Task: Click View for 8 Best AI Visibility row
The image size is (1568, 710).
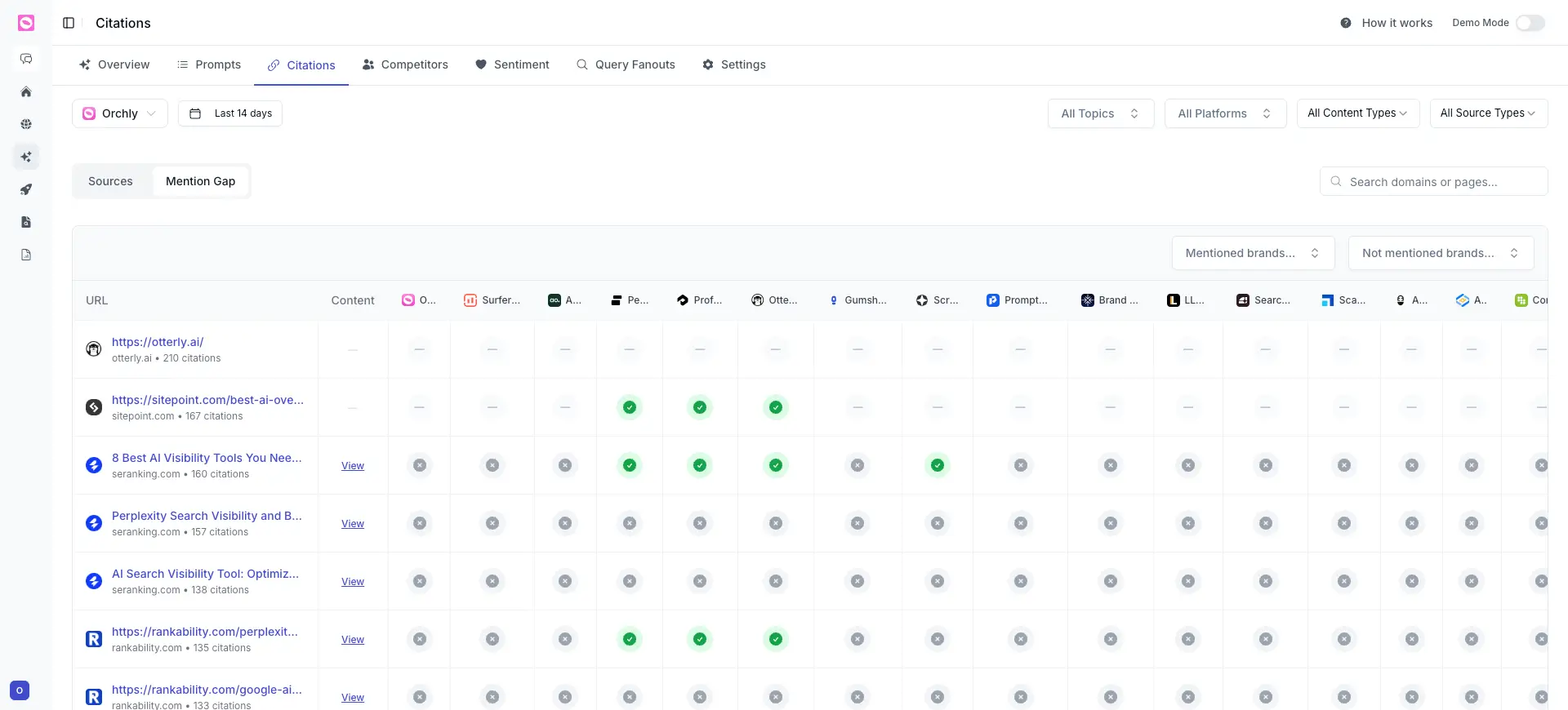Action: (x=353, y=465)
